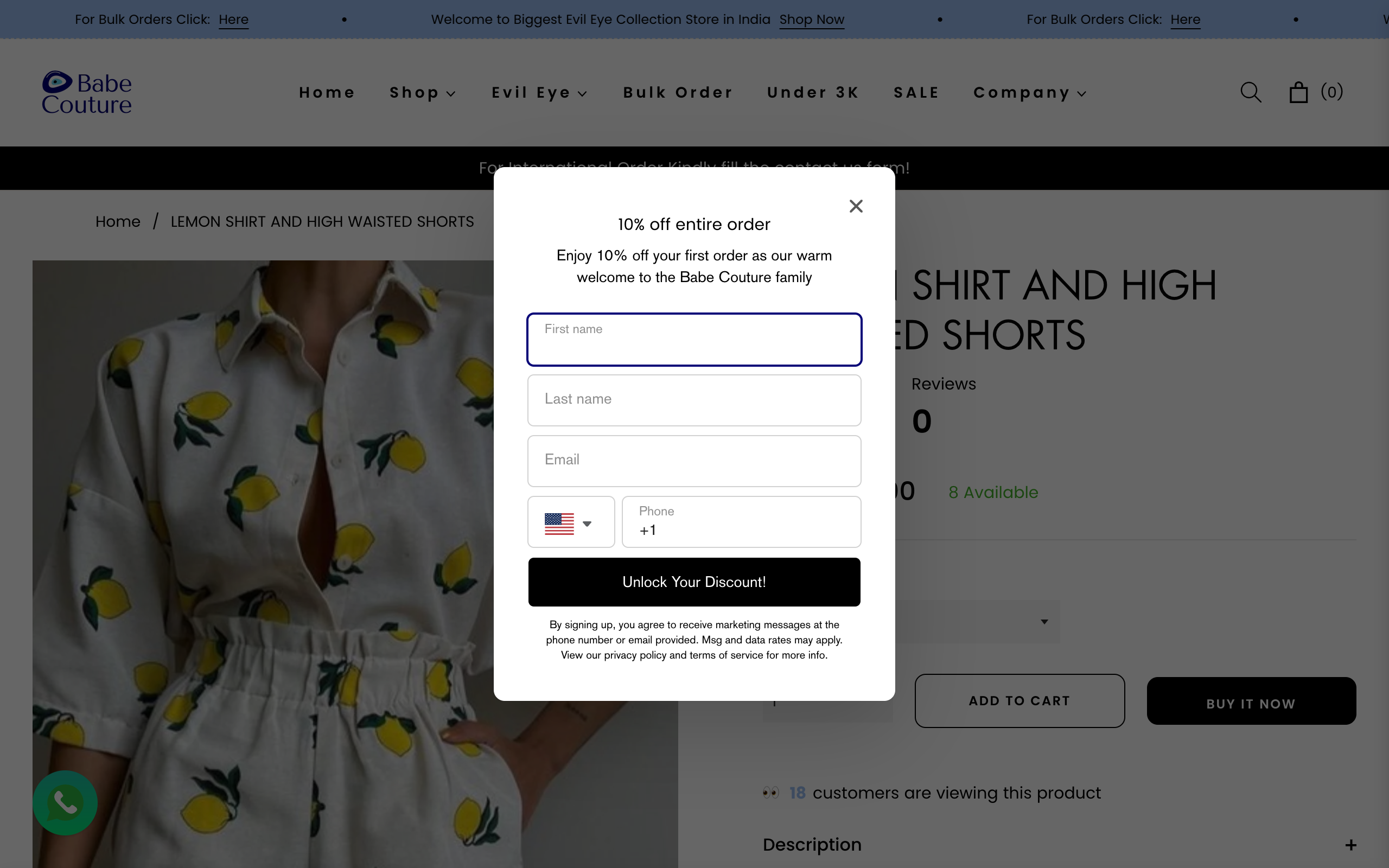
Task: Click the Babe Couture logo
Action: [x=87, y=92]
